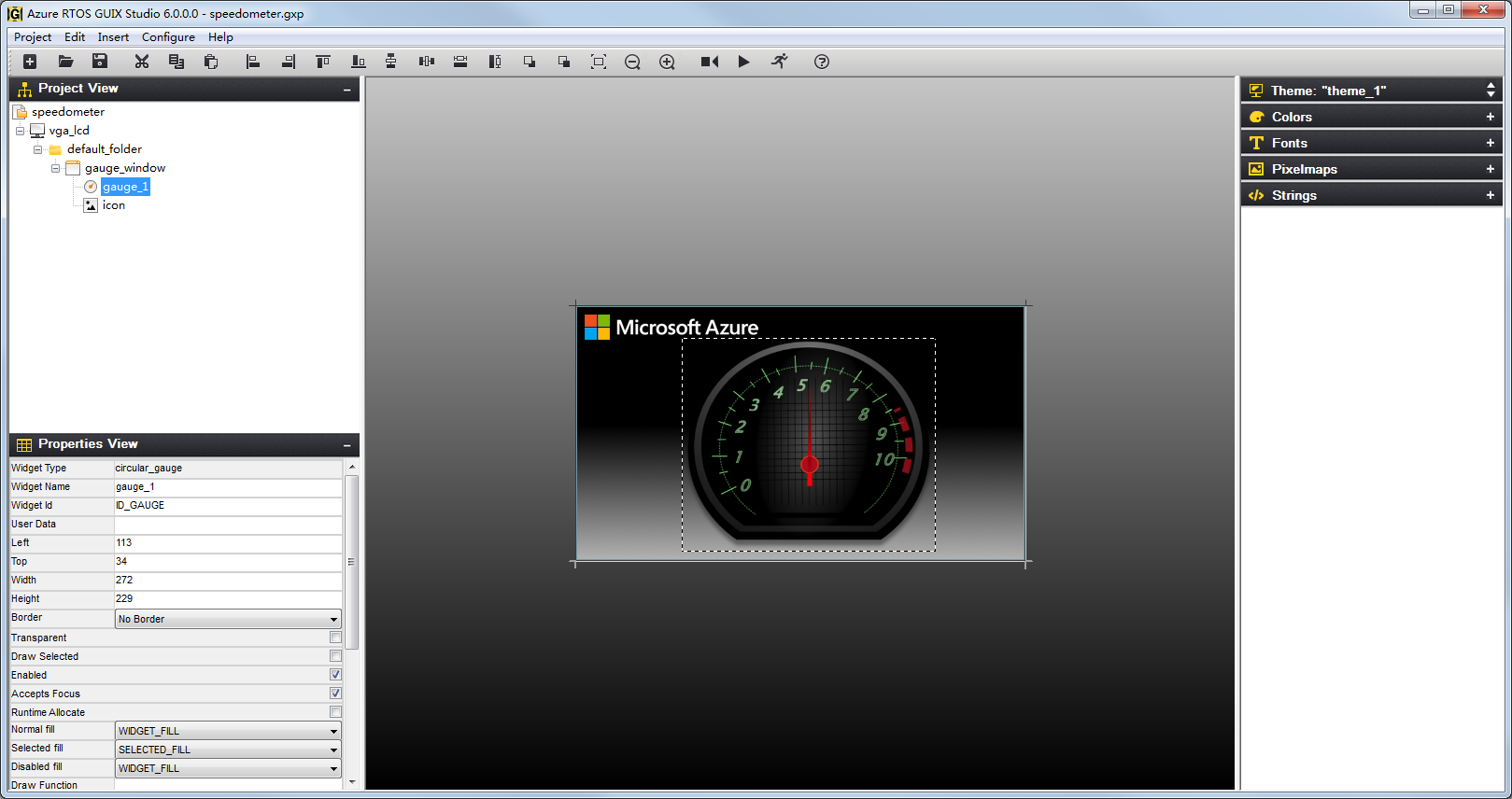Paste widget using clipboard icon
Screen dimensions: 1512x799
211,62
